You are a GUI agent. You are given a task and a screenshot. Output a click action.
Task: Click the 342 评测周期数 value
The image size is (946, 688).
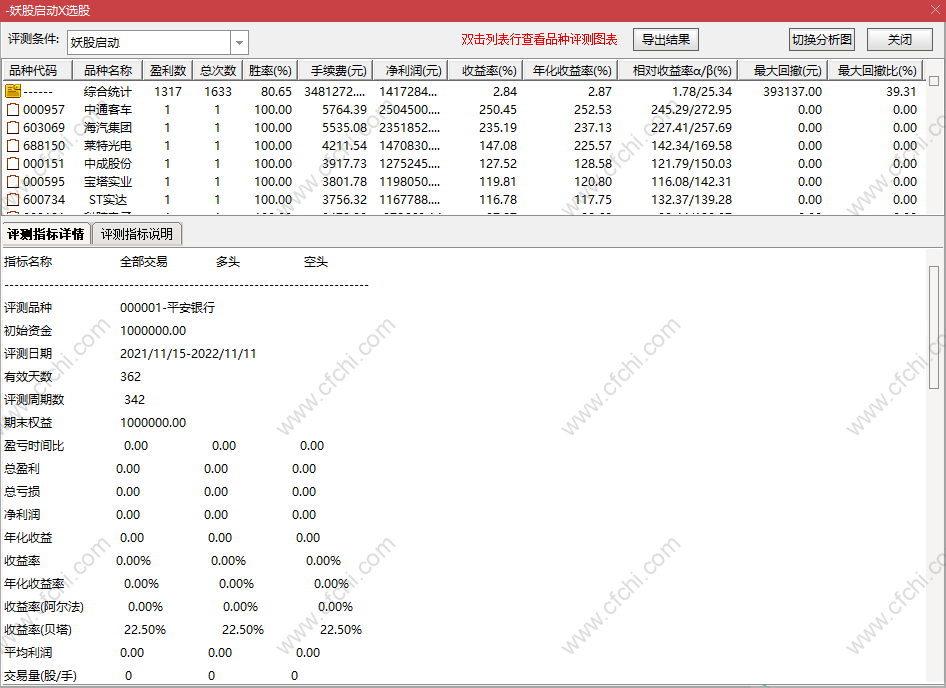coord(135,400)
